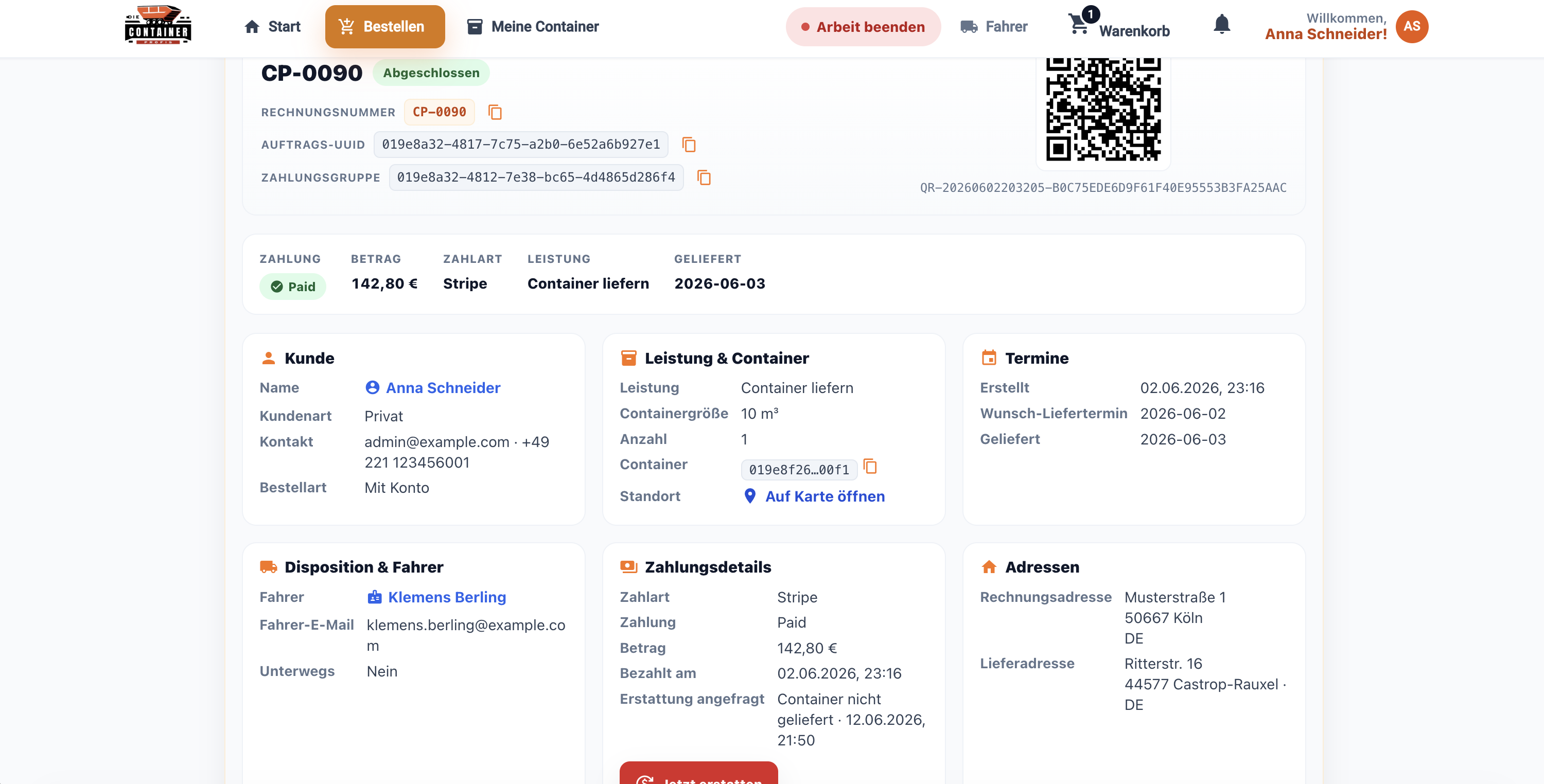Click the AS user avatar
The height and width of the screenshot is (784, 1544).
(1412, 26)
